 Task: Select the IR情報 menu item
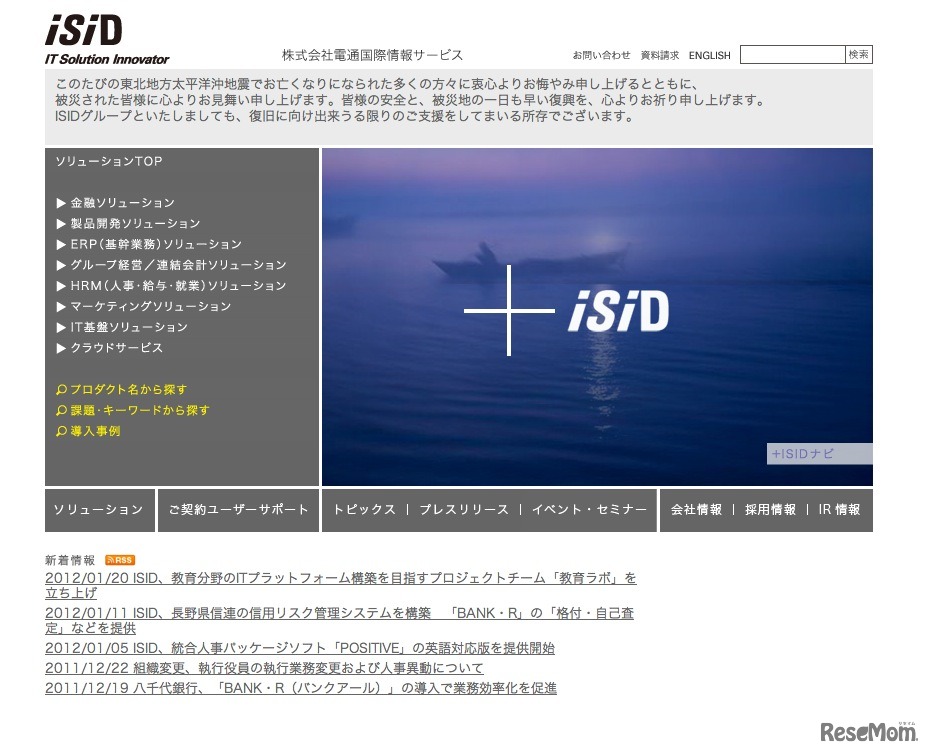click(839, 510)
